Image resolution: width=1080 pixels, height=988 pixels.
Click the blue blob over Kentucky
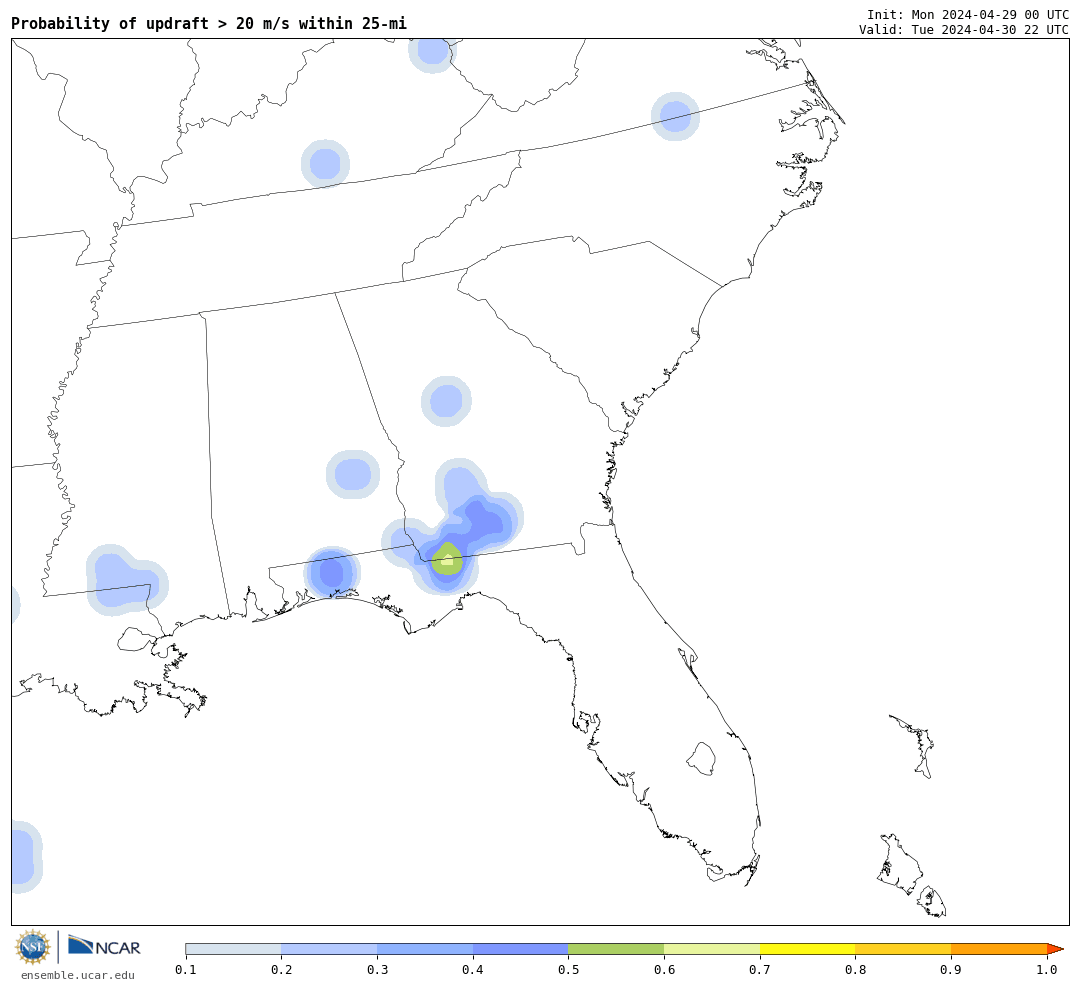[325, 164]
